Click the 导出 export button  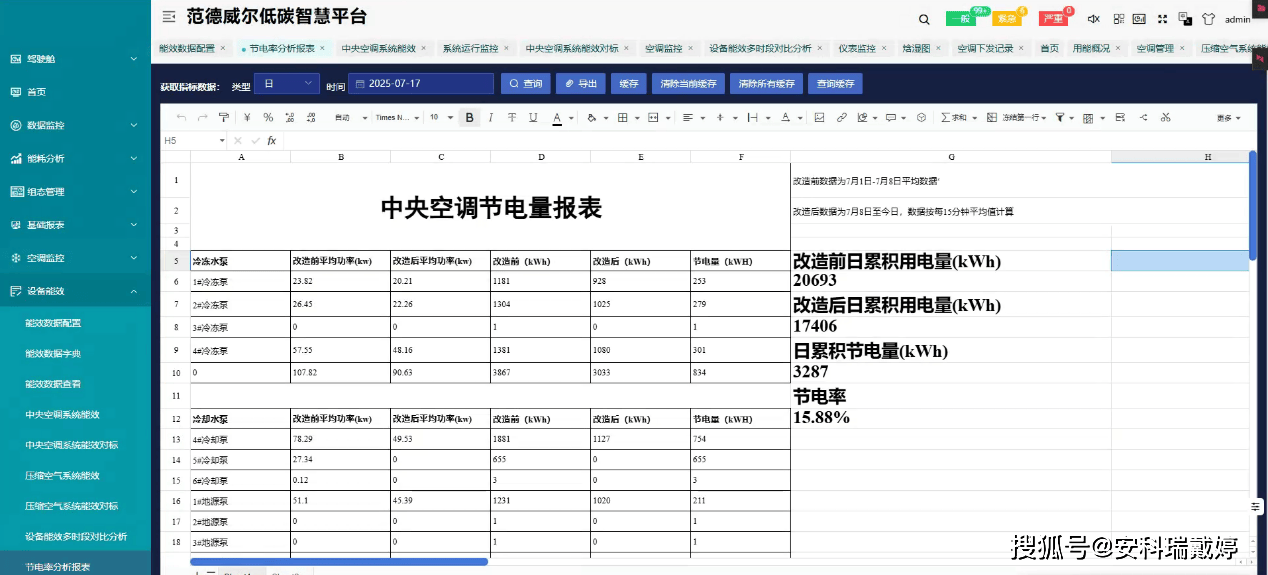click(581, 84)
